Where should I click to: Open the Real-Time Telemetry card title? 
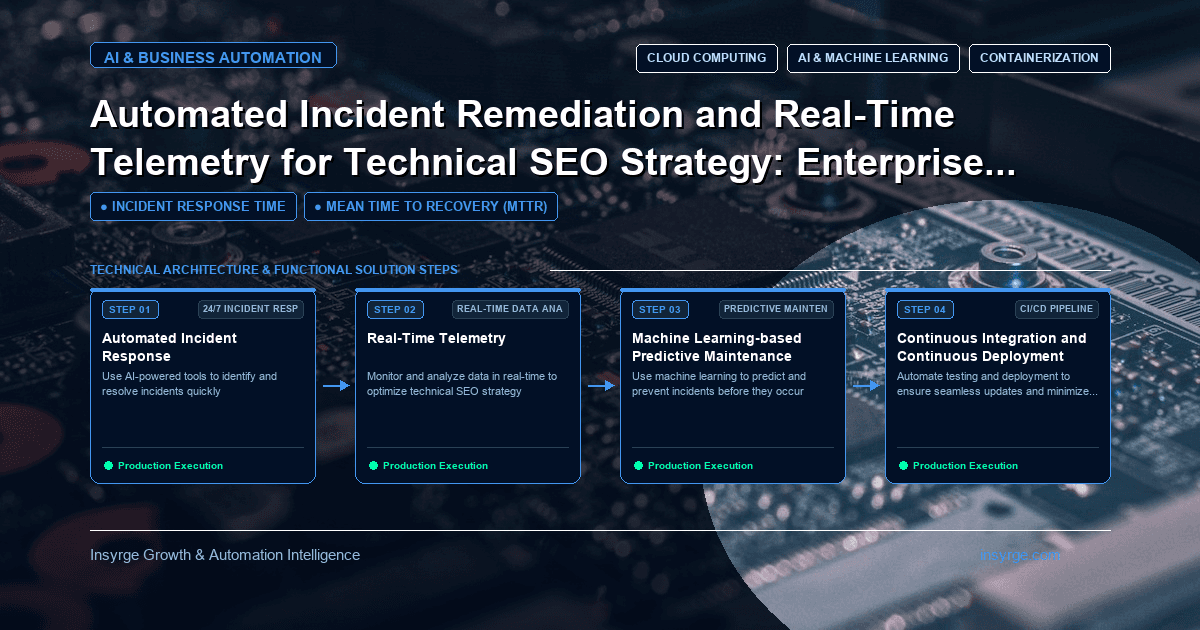tap(436, 338)
